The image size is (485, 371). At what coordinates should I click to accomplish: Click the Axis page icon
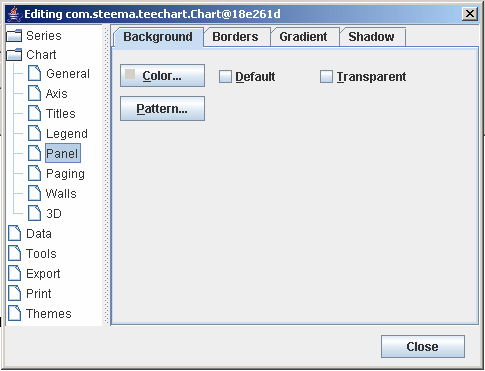click(x=35, y=93)
